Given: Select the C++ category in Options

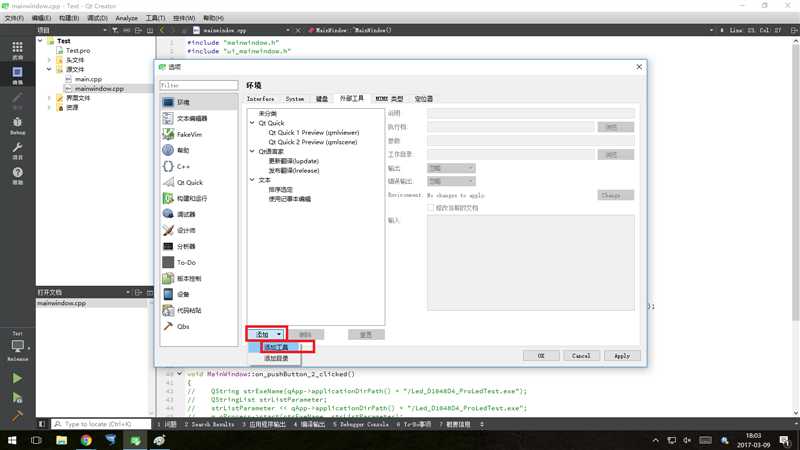Looking at the screenshot, I should tap(198, 166).
